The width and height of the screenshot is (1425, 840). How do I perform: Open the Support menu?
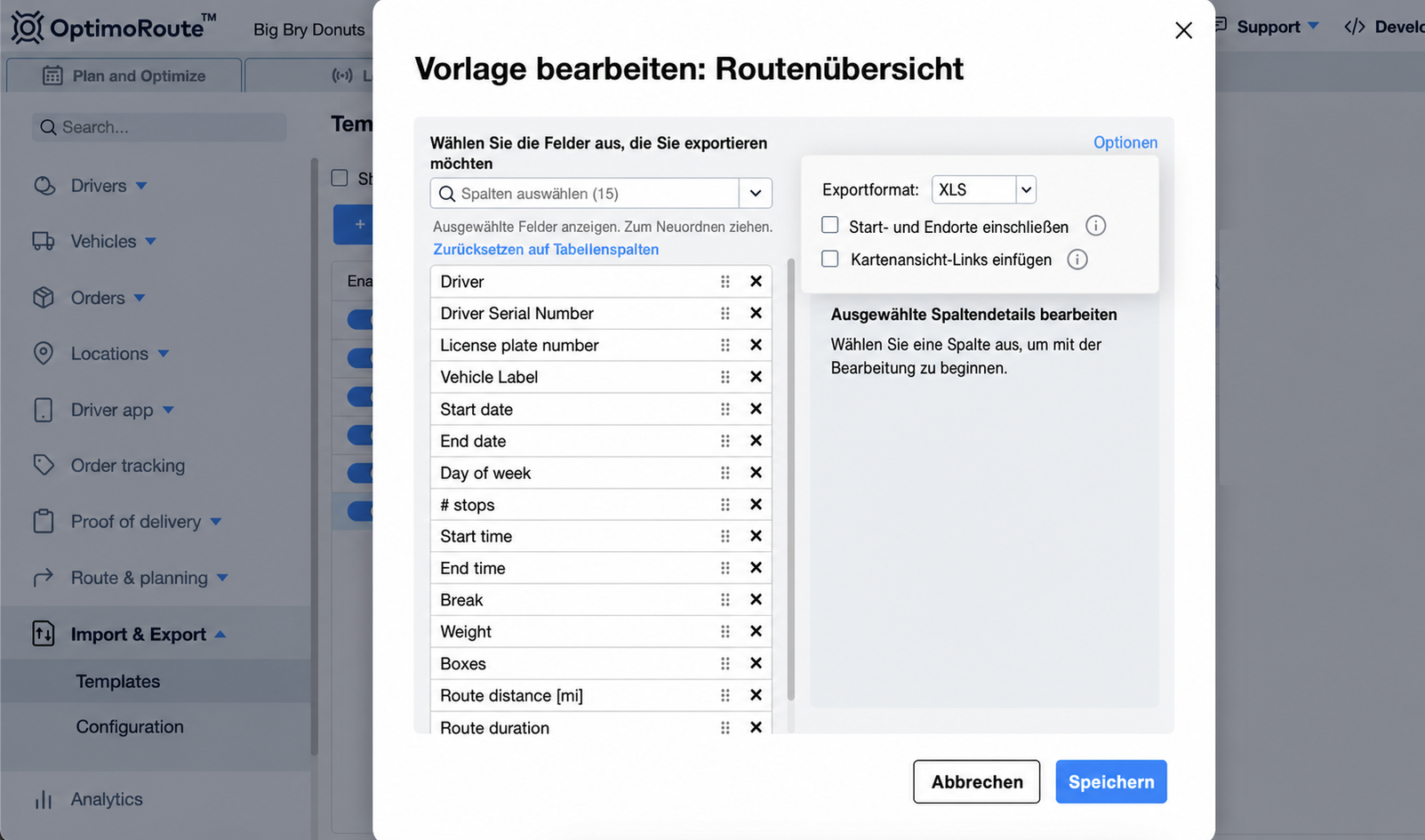tap(1267, 27)
